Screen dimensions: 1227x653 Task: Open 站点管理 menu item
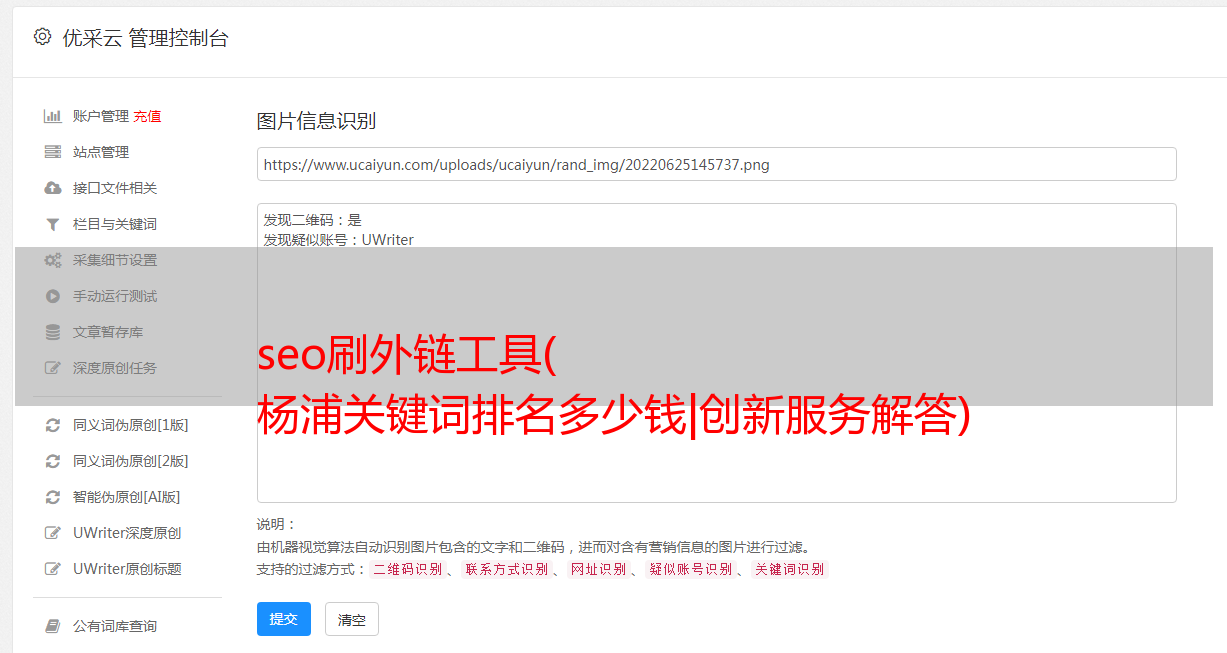[x=101, y=152]
